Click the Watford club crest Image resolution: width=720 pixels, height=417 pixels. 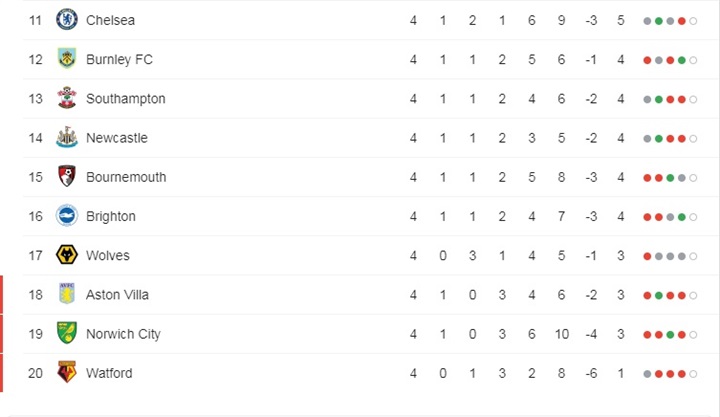point(67,372)
